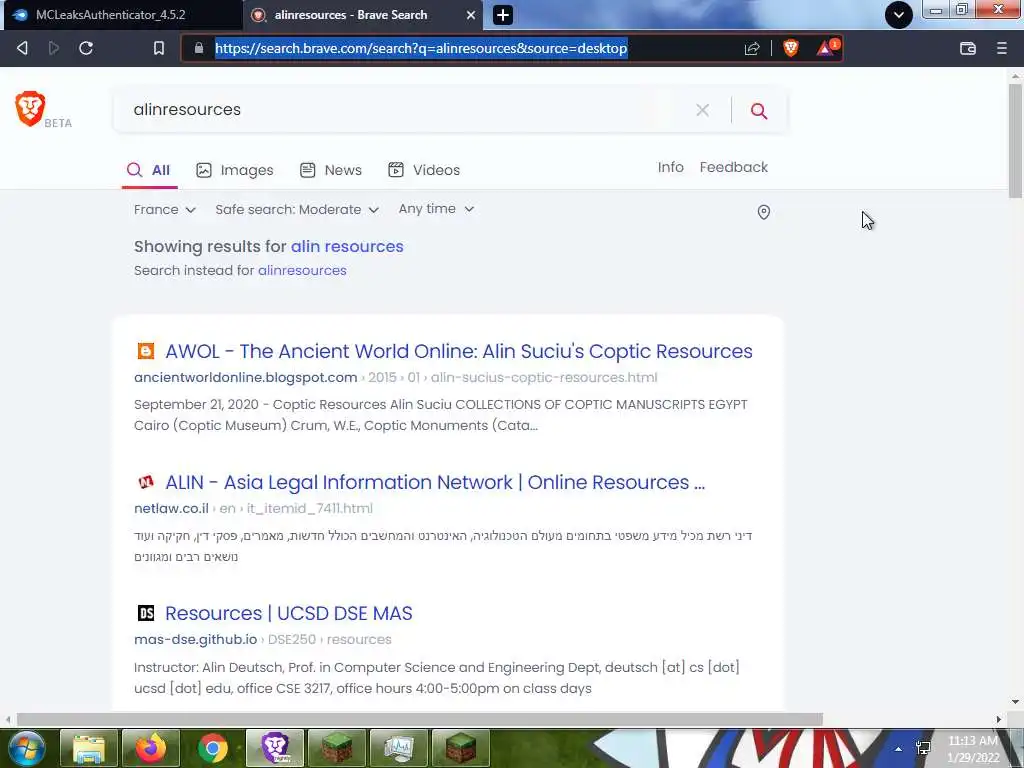Show hidden system tray icons arrow
The image size is (1024, 768).
899,749
